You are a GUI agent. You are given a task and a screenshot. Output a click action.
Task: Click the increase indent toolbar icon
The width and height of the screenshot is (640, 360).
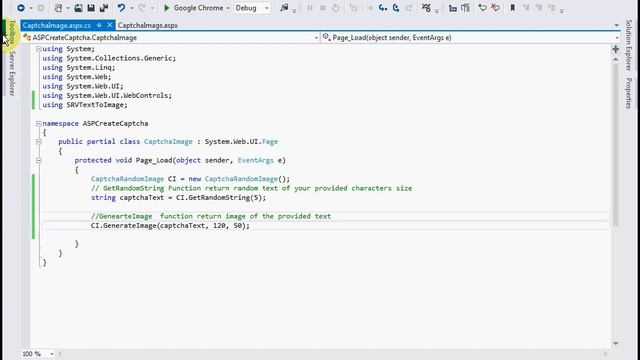[465, 8]
